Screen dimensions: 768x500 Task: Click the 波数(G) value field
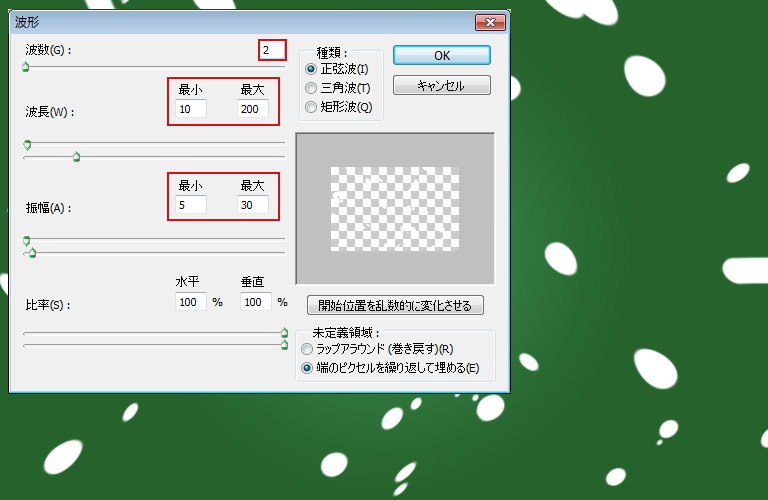click(x=272, y=50)
